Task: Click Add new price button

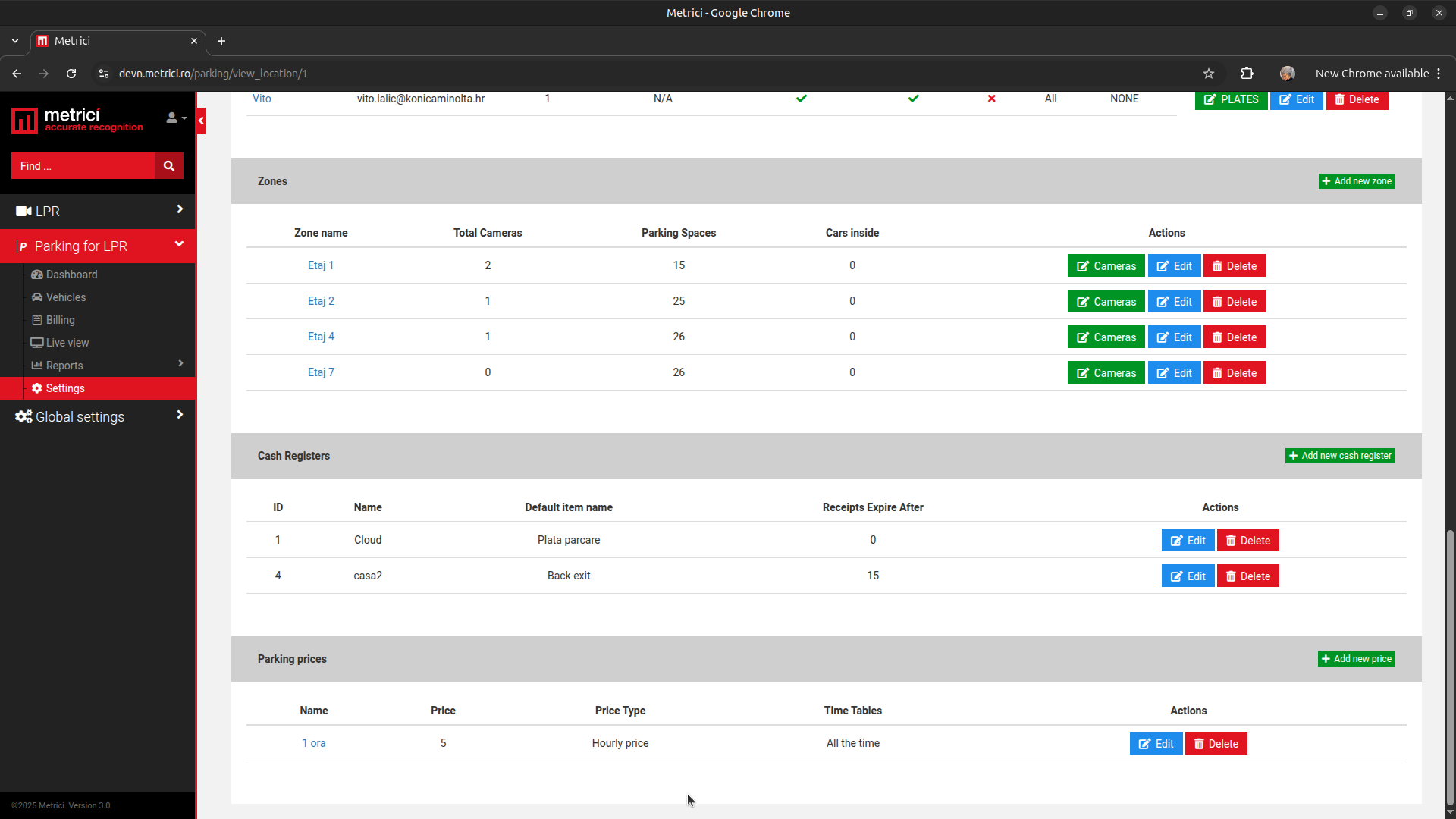Action: coord(1356,659)
